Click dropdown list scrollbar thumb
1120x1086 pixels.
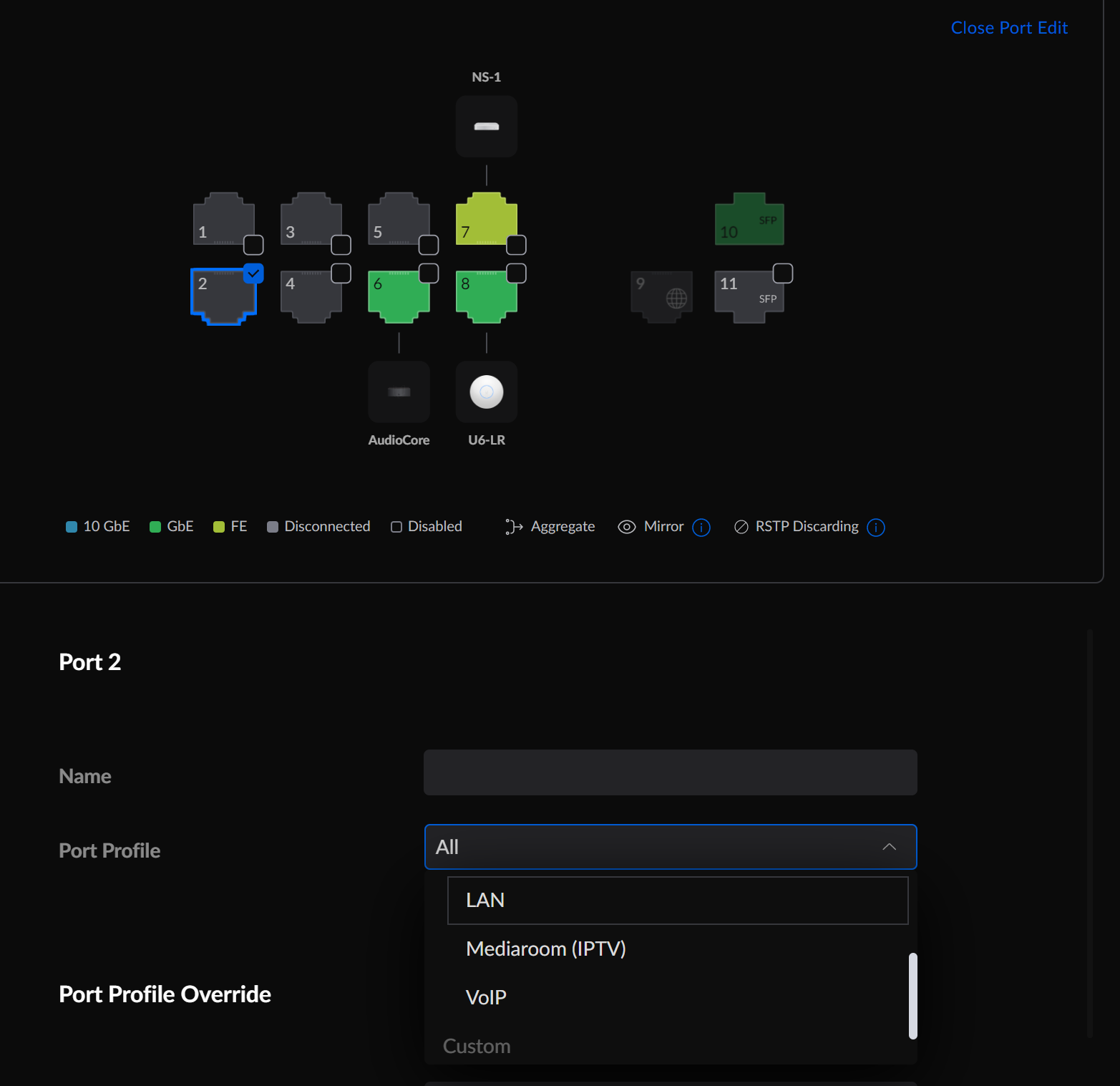click(913, 996)
